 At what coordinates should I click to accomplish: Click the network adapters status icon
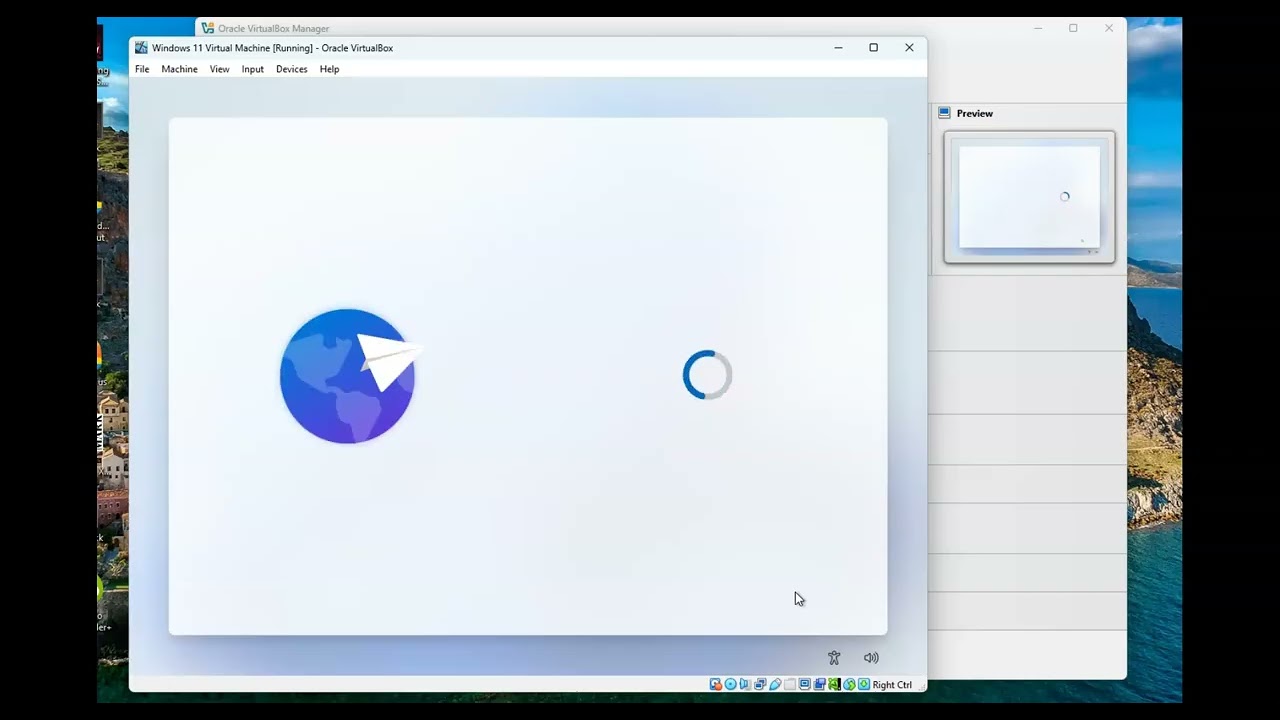pyautogui.click(x=760, y=685)
